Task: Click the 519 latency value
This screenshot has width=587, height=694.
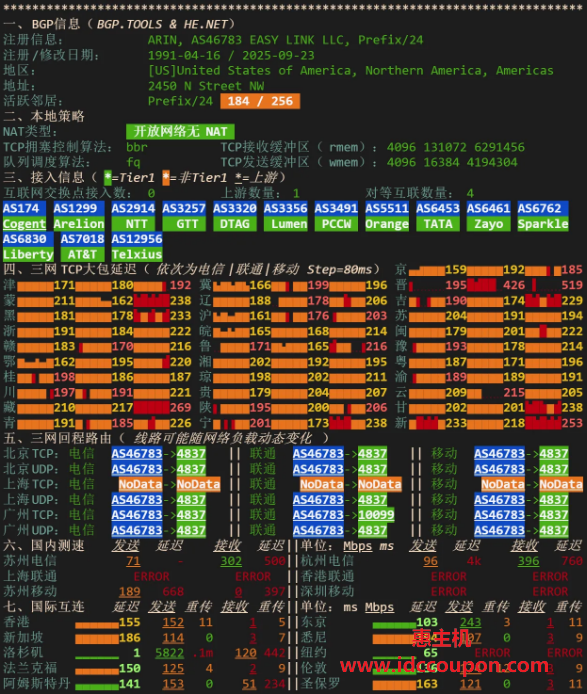Action: click(572, 285)
